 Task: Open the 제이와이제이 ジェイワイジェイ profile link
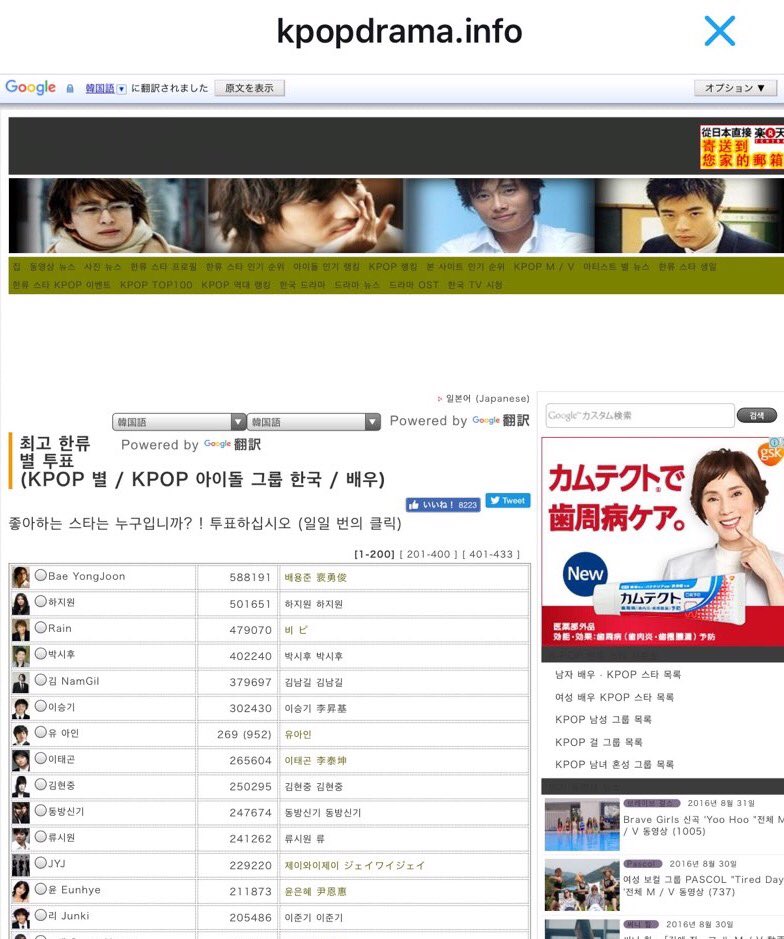click(x=355, y=865)
